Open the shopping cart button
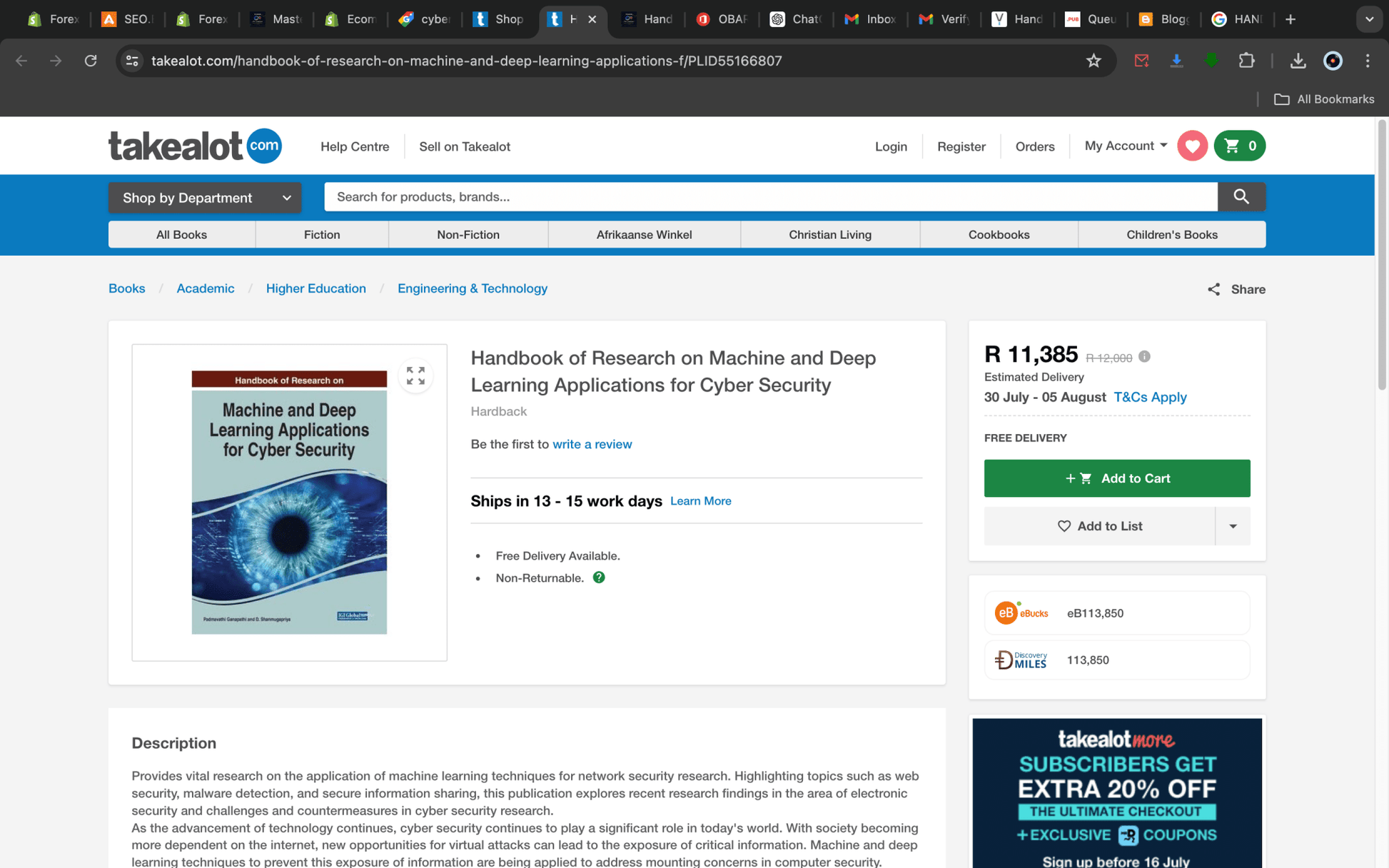Screen dimensions: 1389x868 [x=1240, y=146]
